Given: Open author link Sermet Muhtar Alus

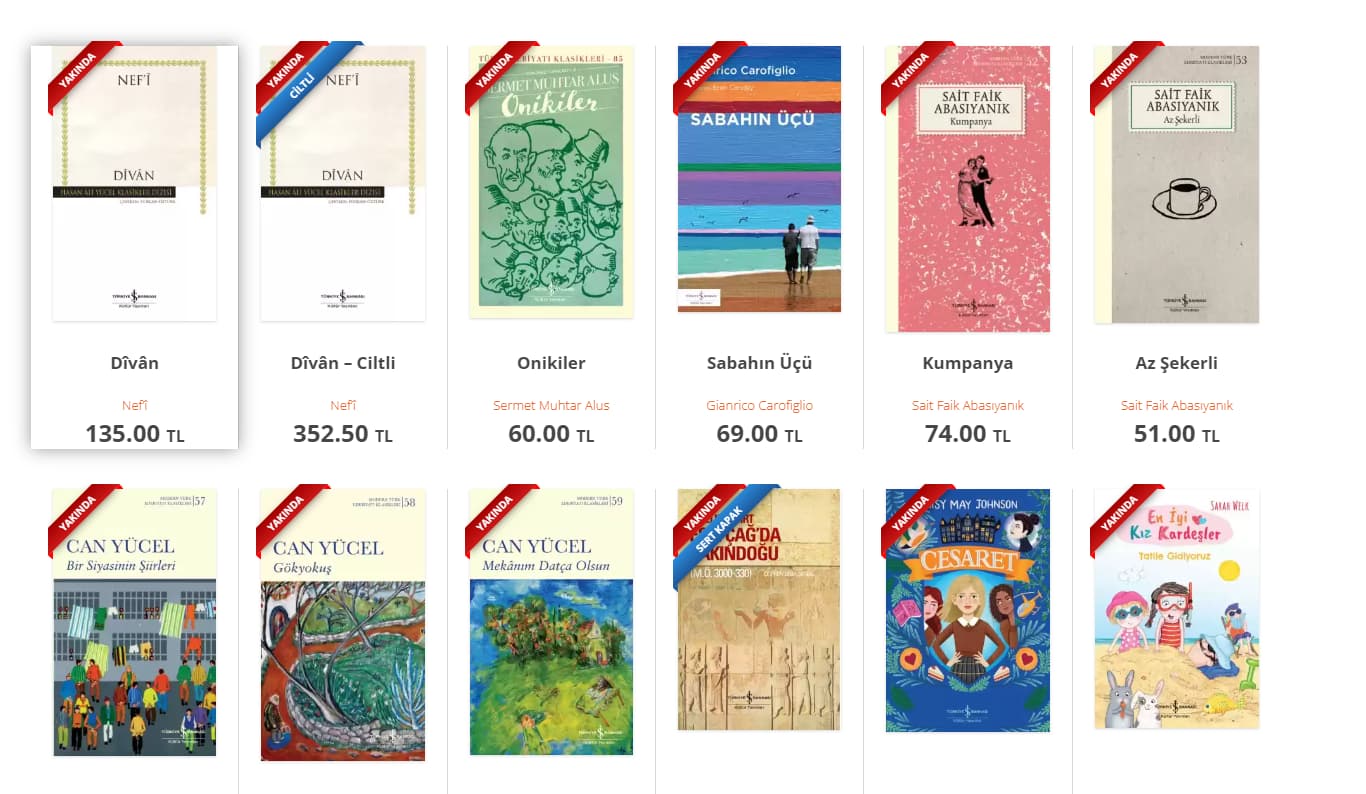Looking at the screenshot, I should tap(551, 405).
